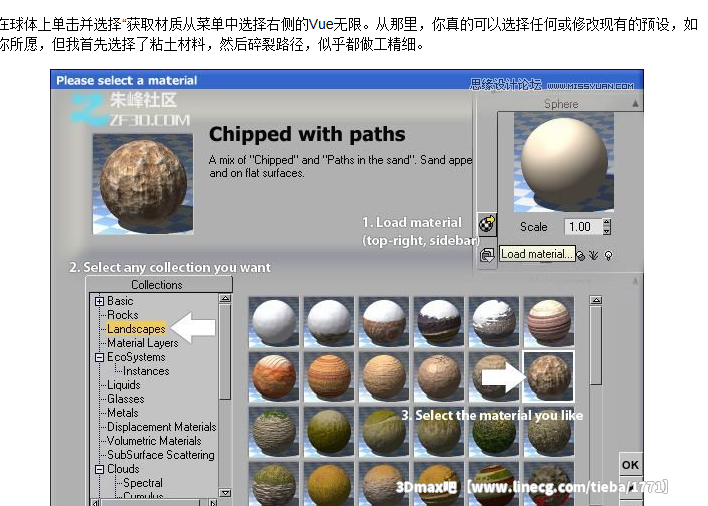Collapse the EcoSystems collection node
The width and height of the screenshot is (708, 506).
point(99,357)
